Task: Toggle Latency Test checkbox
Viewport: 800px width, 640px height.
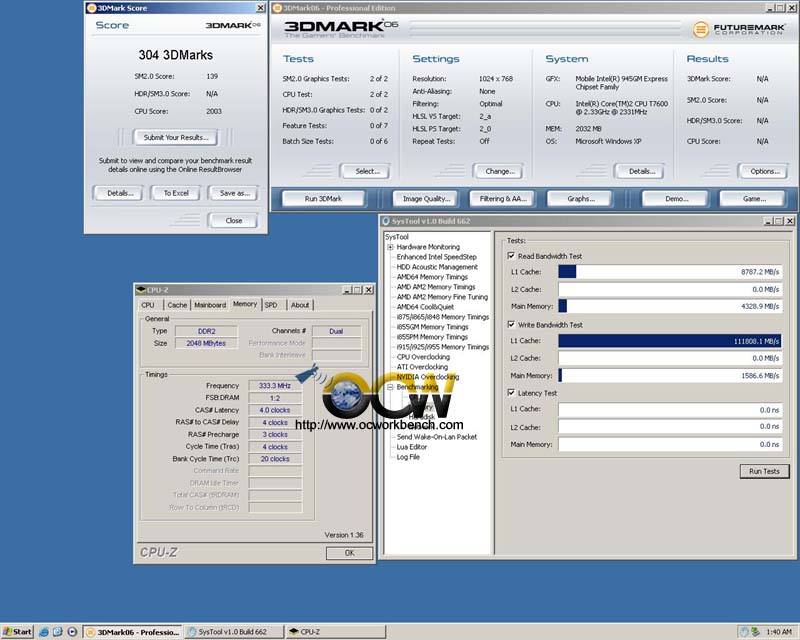Action: [511, 392]
